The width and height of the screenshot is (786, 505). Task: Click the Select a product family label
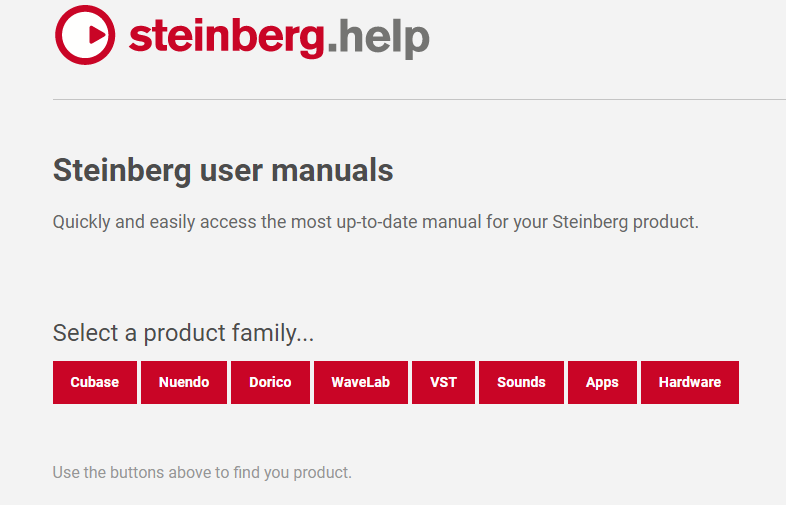point(183,333)
